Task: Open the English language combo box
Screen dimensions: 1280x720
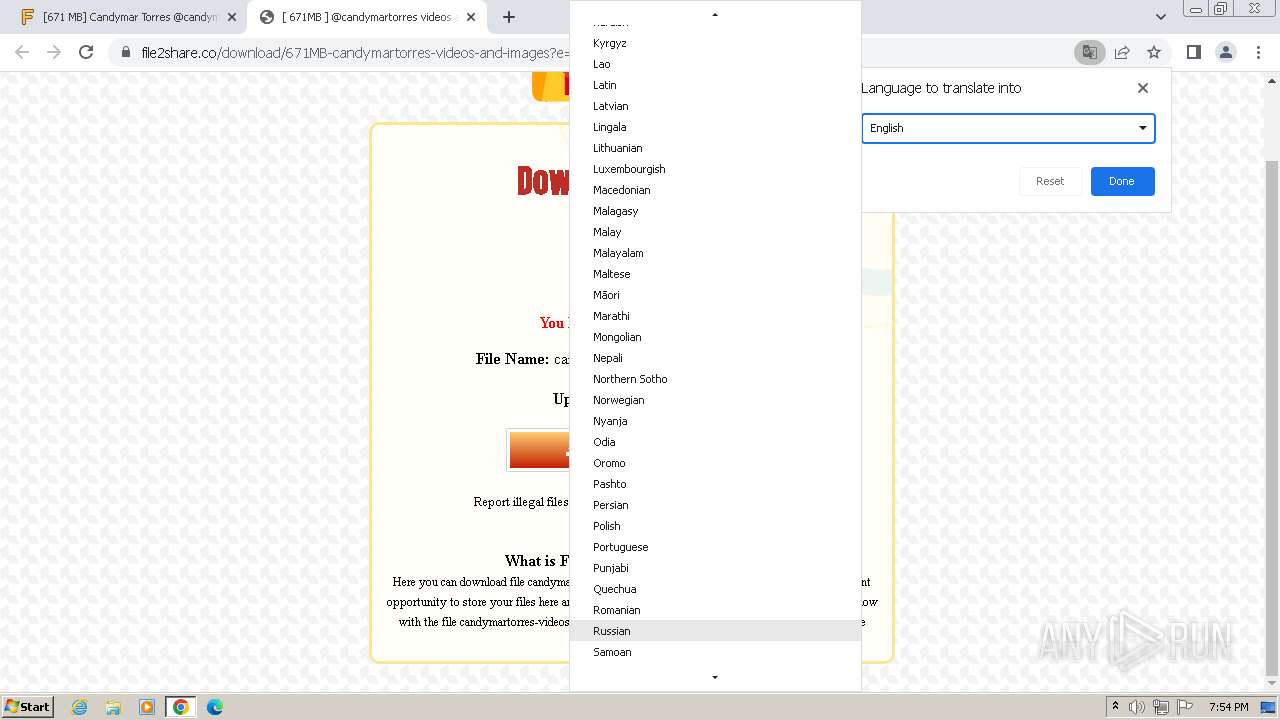Action: [x=1008, y=128]
